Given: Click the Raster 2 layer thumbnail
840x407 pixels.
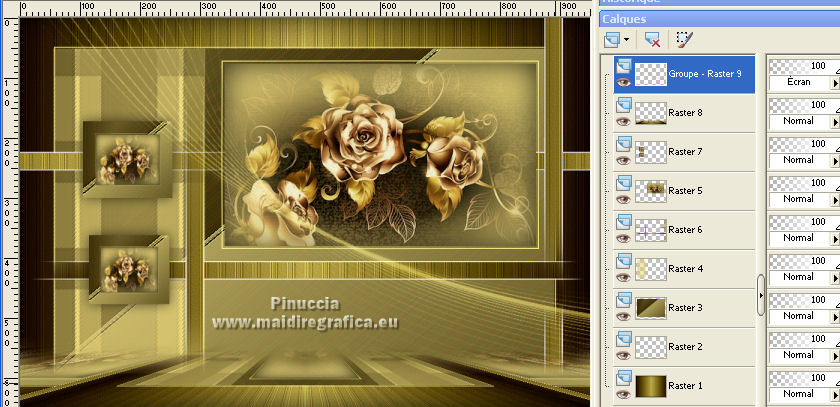Looking at the screenshot, I should 651,348.
